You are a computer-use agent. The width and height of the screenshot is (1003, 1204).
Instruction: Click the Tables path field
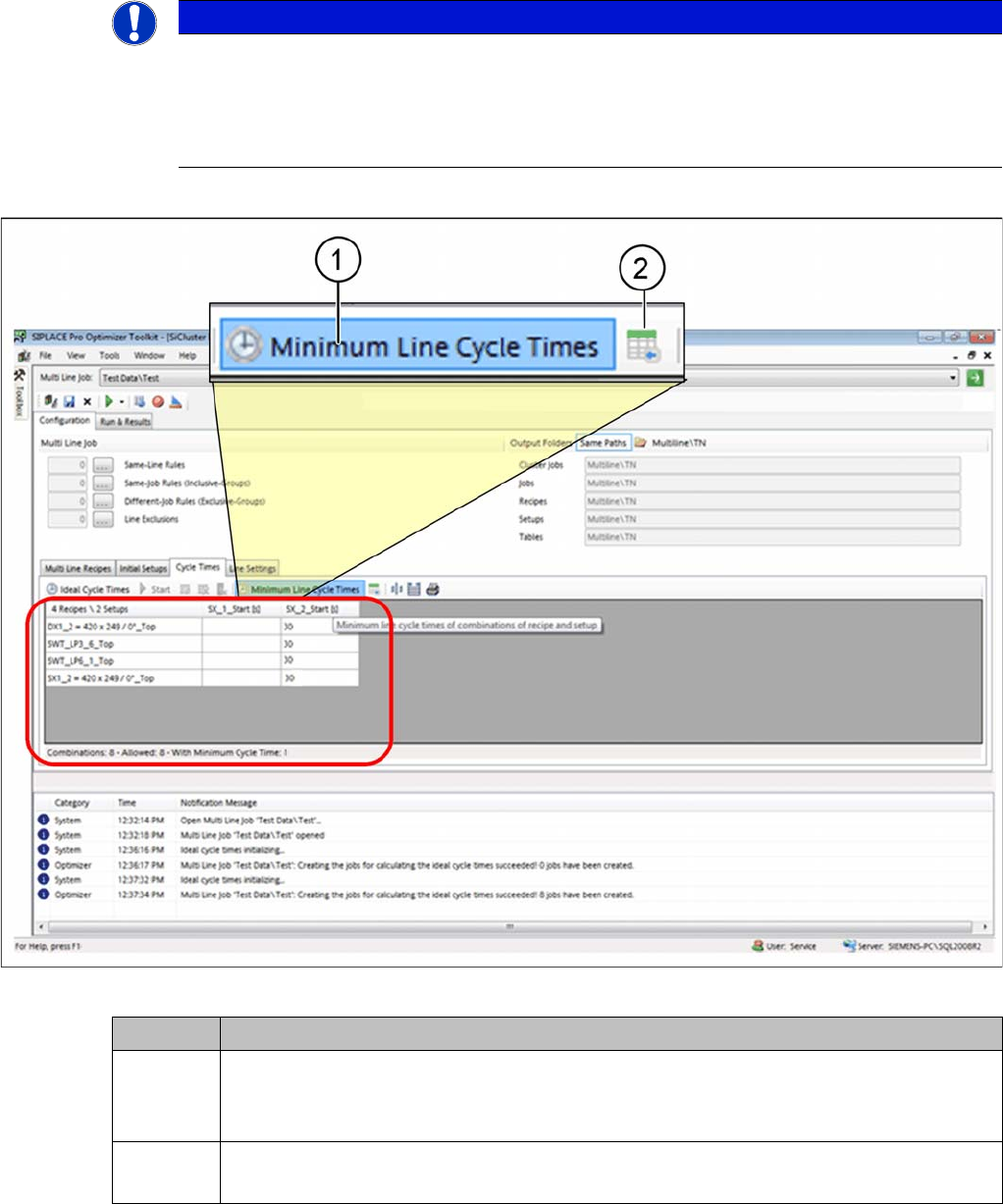[x=772, y=537]
